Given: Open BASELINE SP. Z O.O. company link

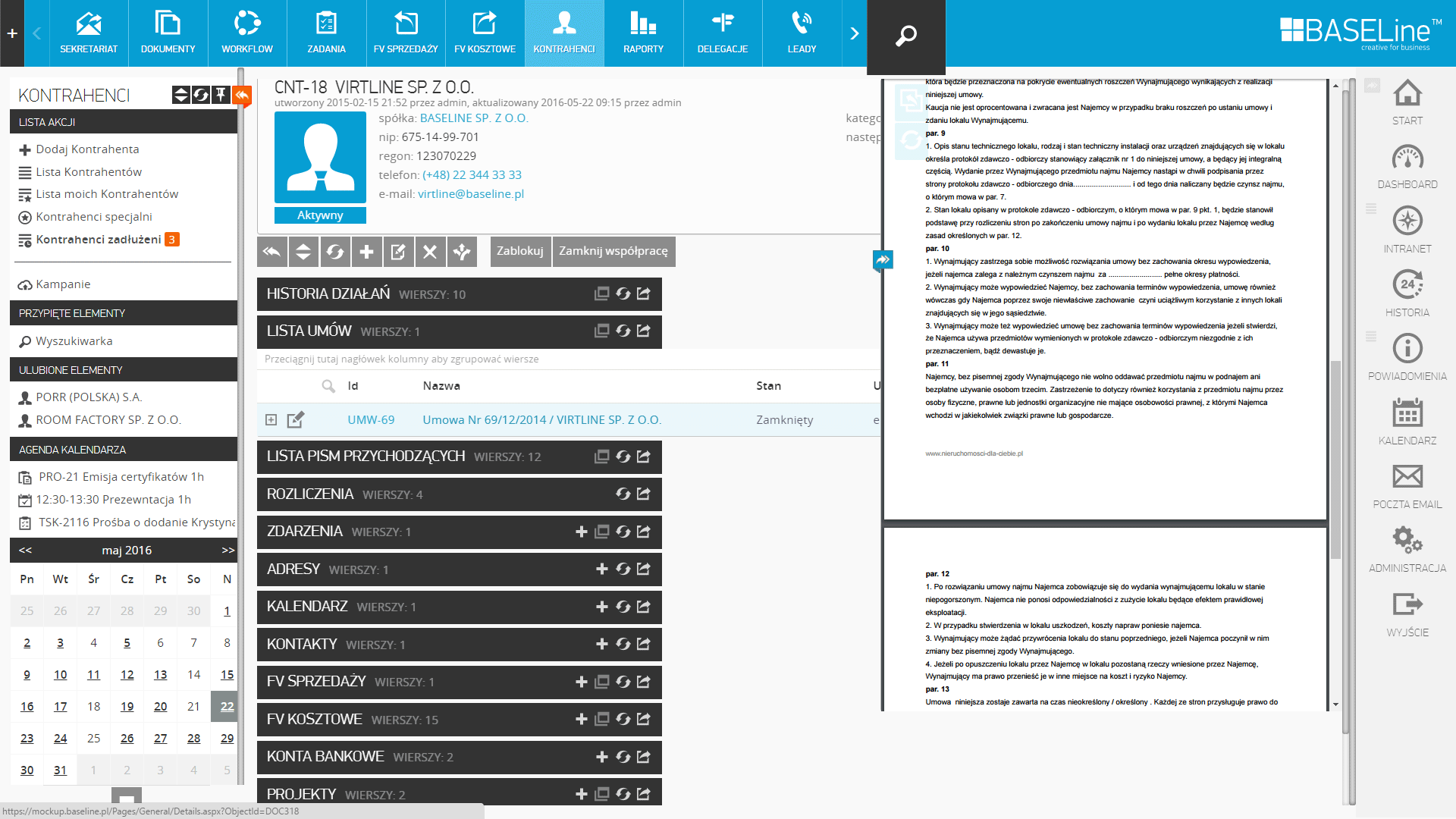Looking at the screenshot, I should 474,118.
